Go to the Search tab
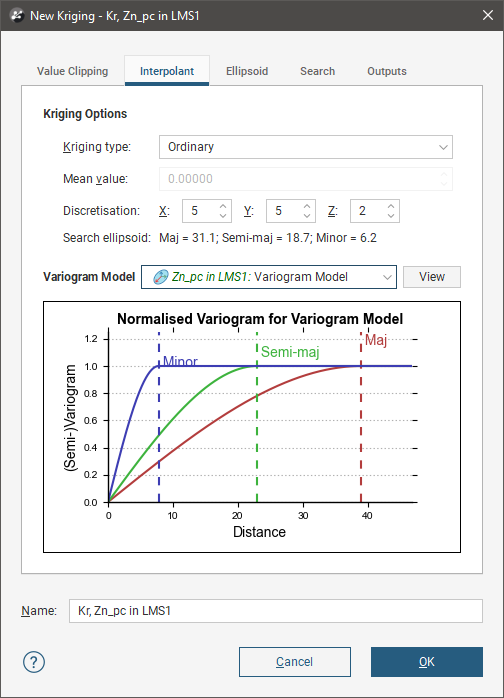The image size is (504, 698). coord(317,71)
